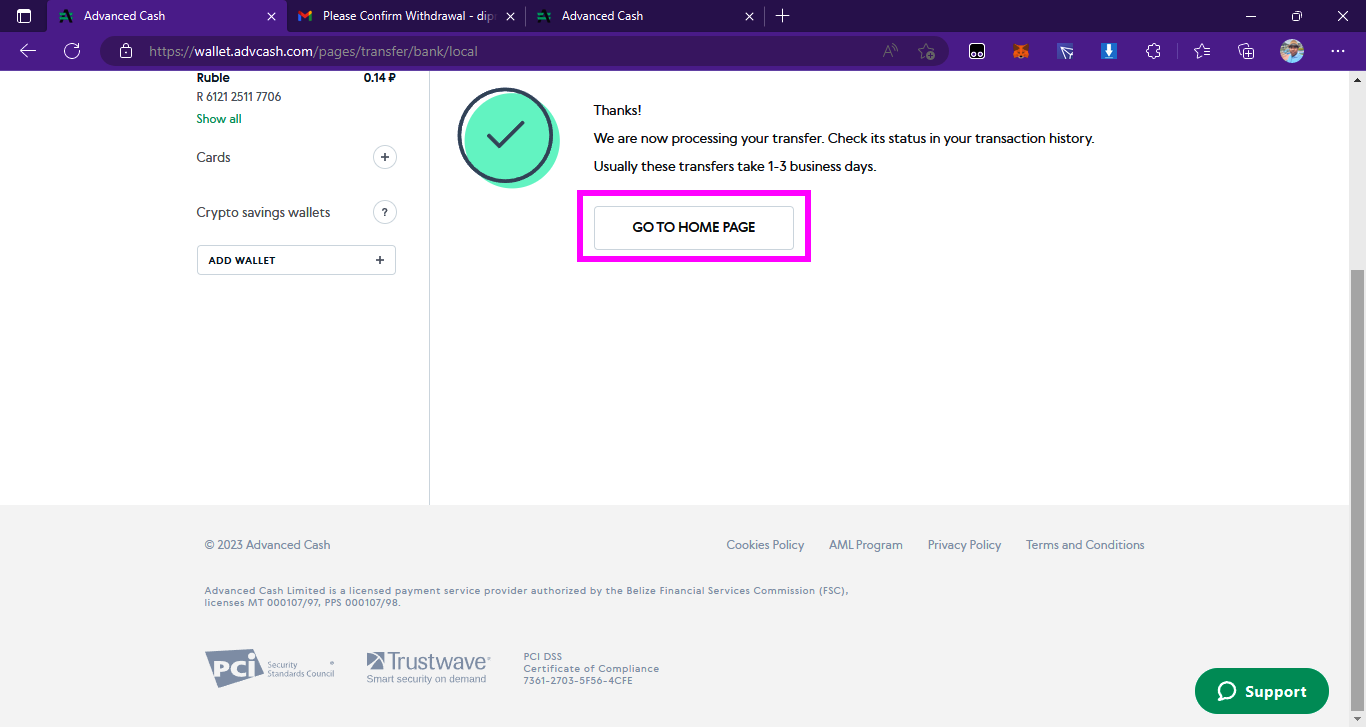The image size is (1366, 727).
Task: Close the third Advanced Cash tab
Action: [749, 16]
